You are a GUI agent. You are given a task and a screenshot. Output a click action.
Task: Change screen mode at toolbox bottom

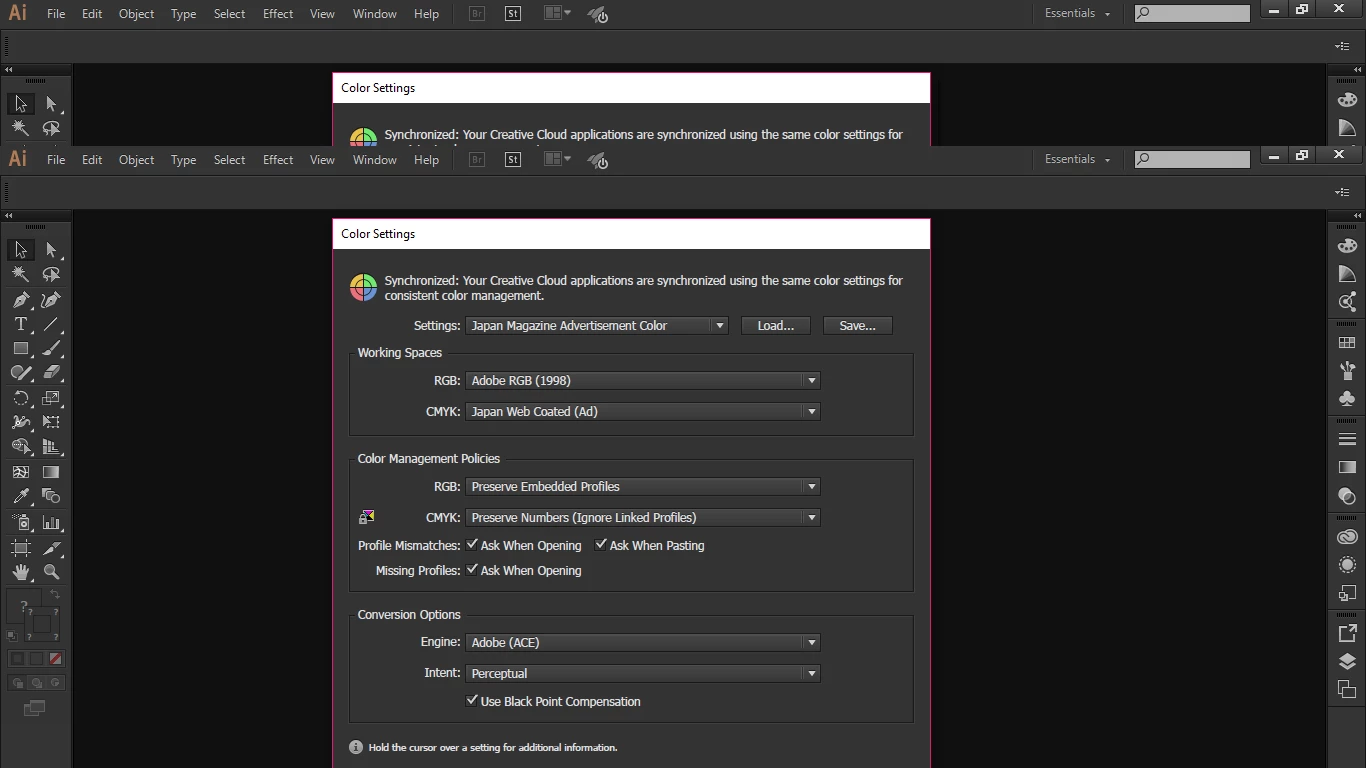click(x=35, y=708)
